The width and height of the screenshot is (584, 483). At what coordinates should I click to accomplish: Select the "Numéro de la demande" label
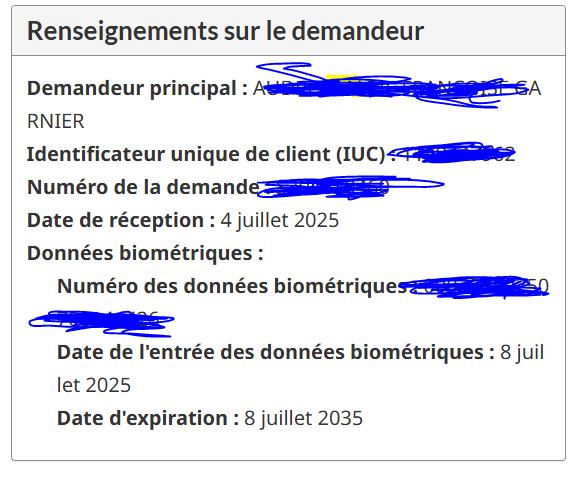click(x=143, y=187)
